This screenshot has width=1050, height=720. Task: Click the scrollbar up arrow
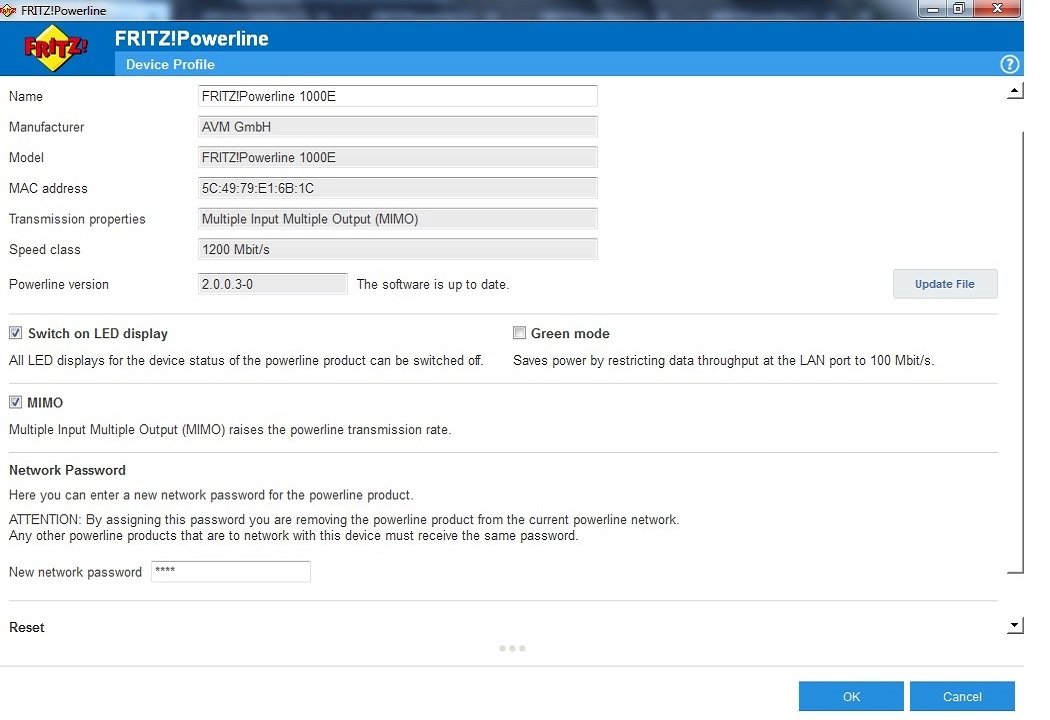[x=1015, y=91]
